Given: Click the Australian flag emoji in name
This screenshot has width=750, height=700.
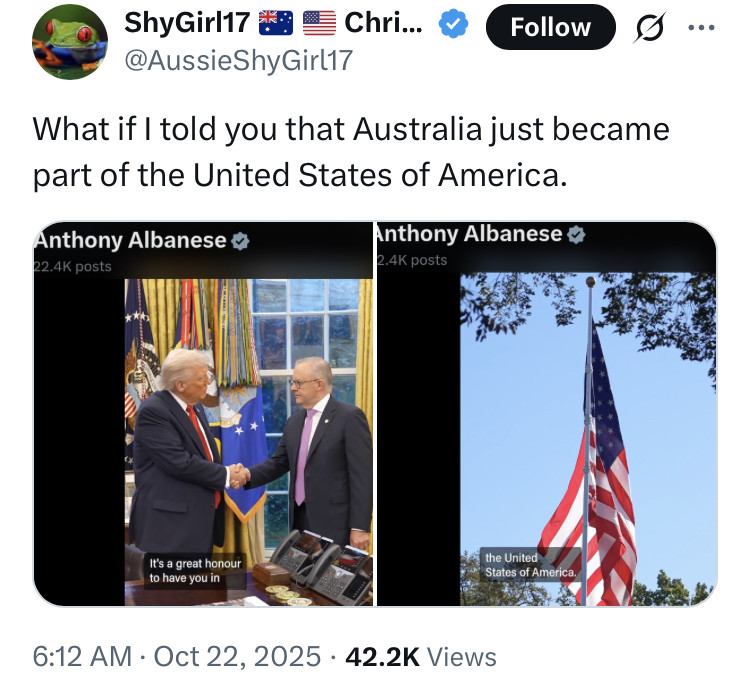Looking at the screenshot, I should click(x=276, y=23).
